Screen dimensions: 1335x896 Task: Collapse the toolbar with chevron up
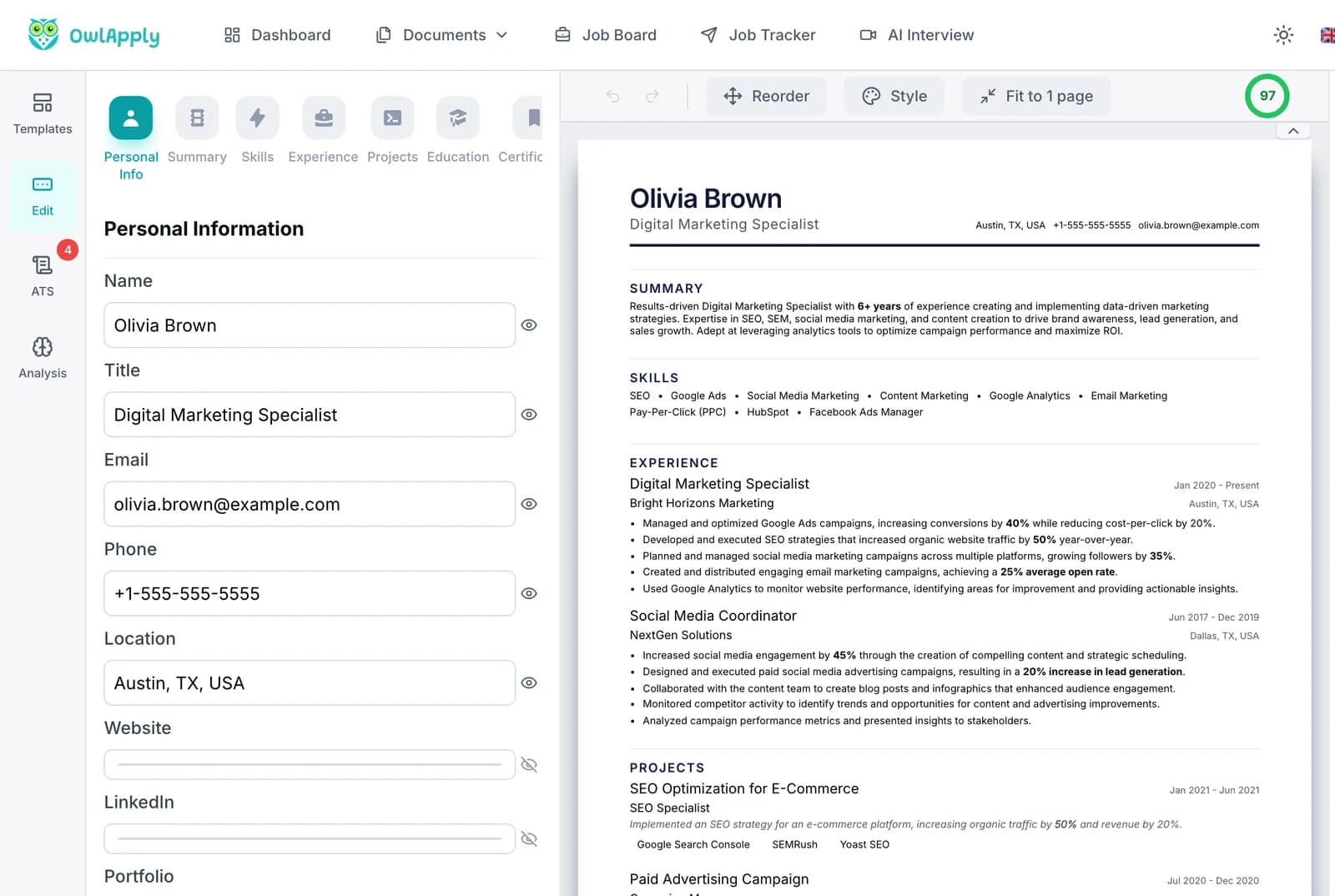pyautogui.click(x=1293, y=131)
